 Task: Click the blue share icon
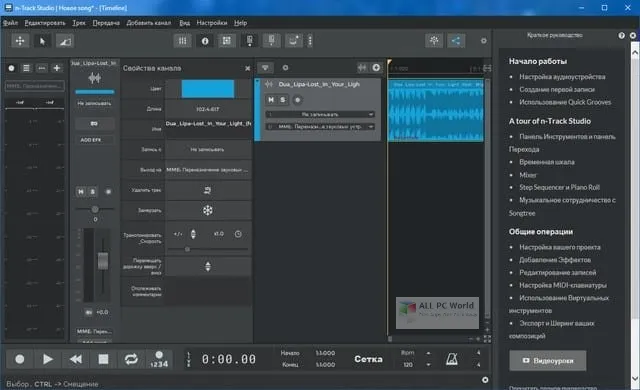point(456,40)
